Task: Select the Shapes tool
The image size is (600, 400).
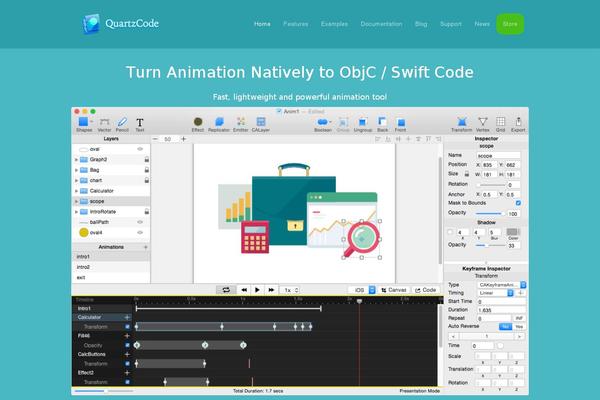Action: 84,122
